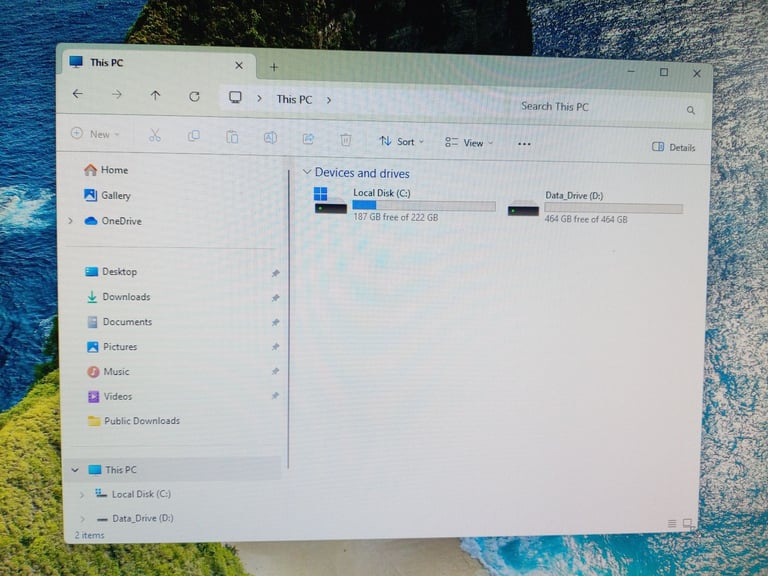Unpin Music using its pin icon
This screenshot has width=768, height=576.
[x=276, y=371]
